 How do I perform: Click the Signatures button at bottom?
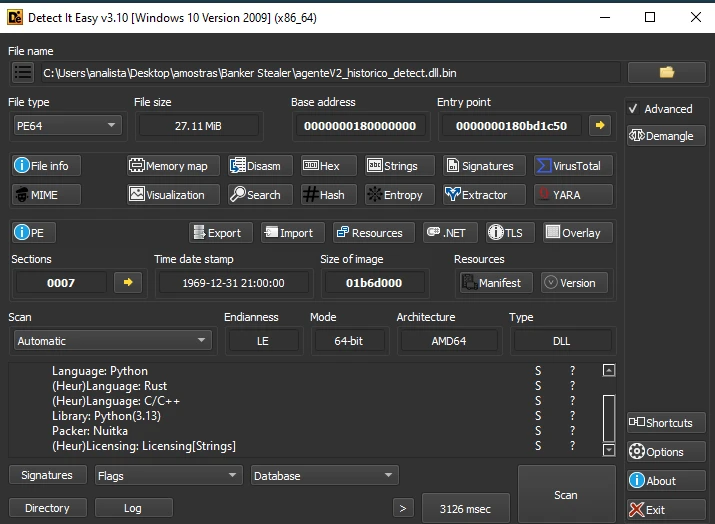[x=46, y=476]
